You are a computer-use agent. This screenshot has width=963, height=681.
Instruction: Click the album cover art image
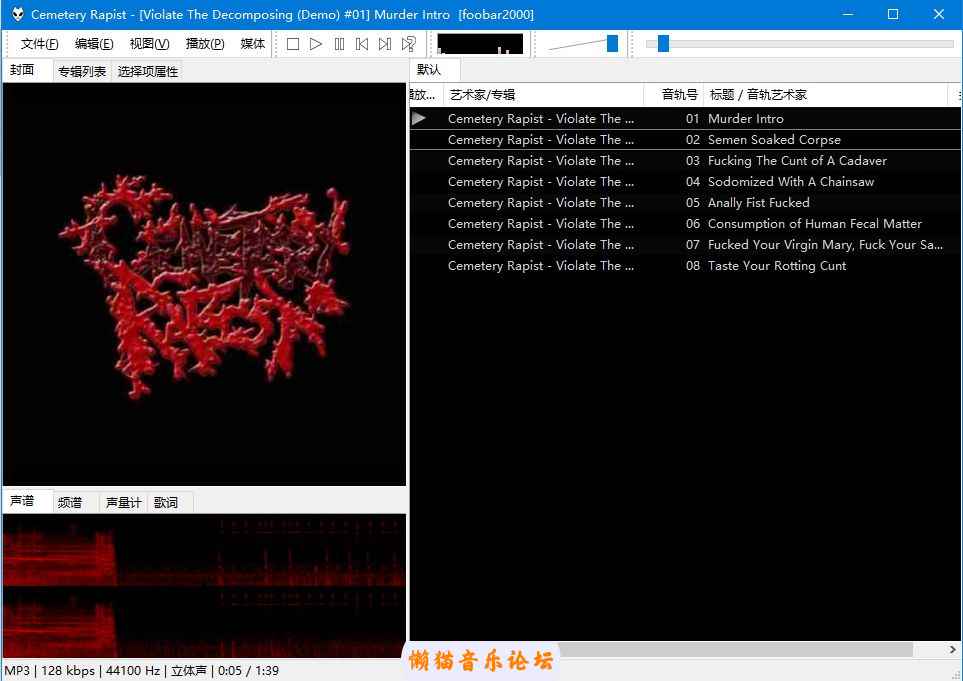click(x=204, y=284)
